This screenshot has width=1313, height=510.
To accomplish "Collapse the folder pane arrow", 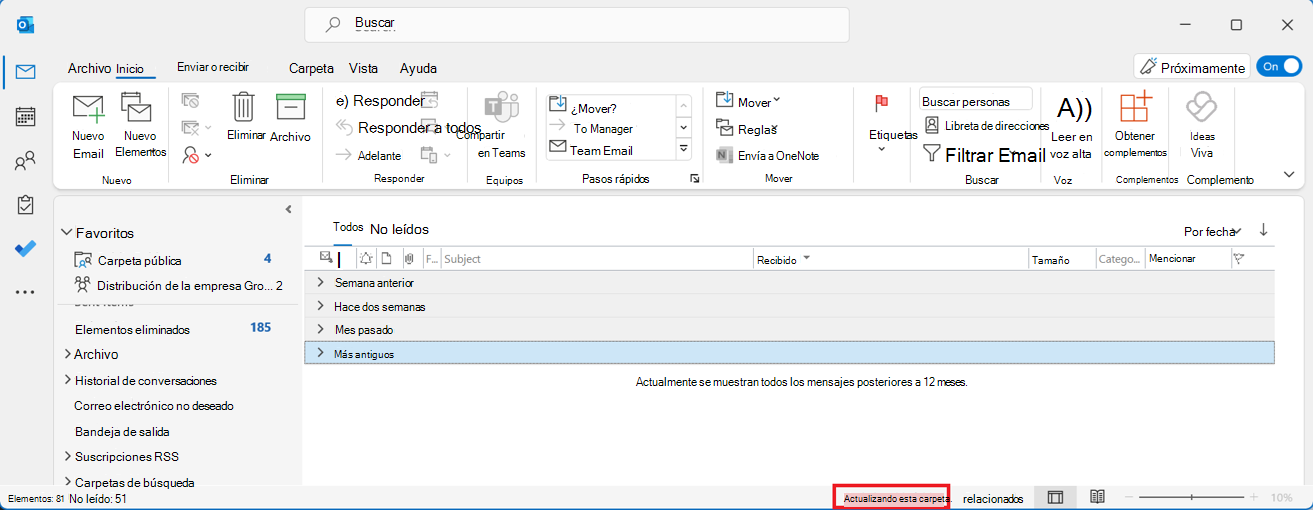I will pyautogui.click(x=288, y=210).
